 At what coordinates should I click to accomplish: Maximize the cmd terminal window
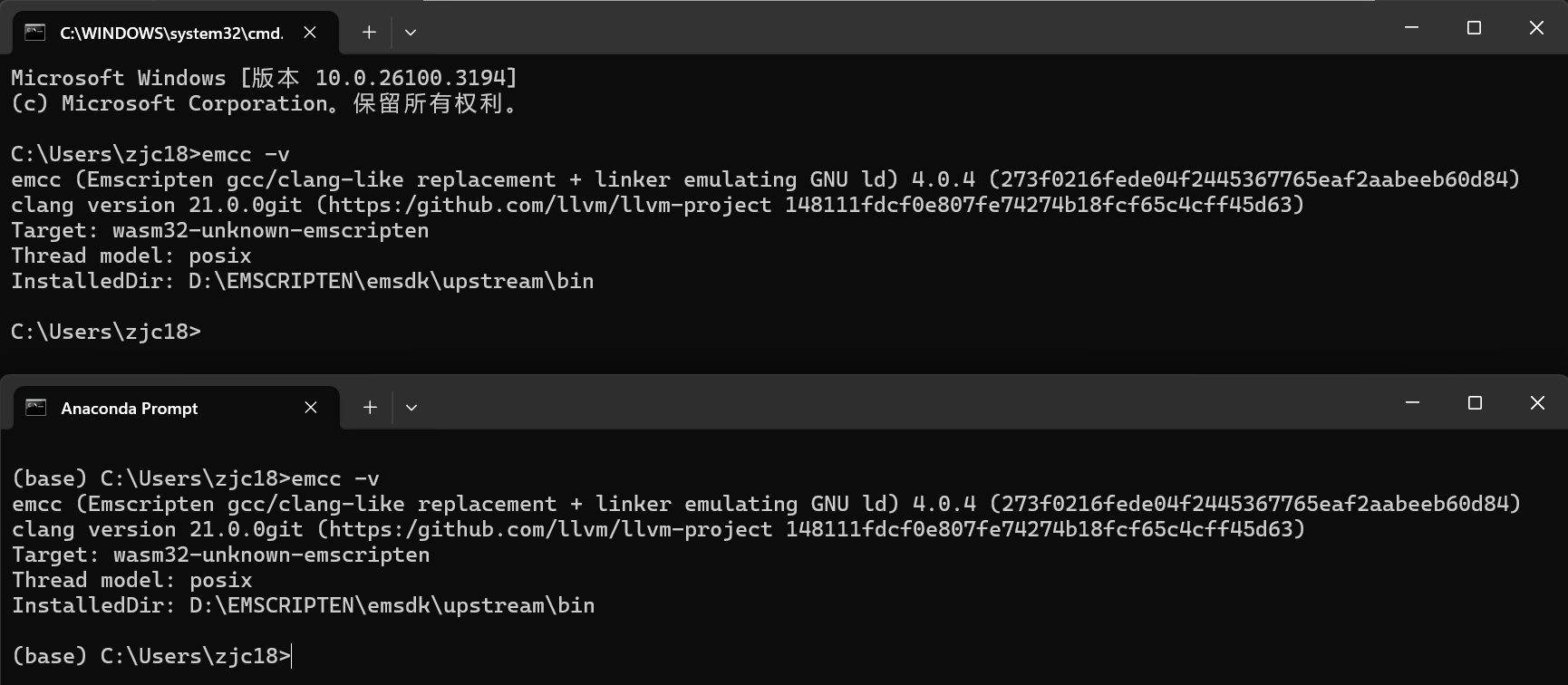pyautogui.click(x=1474, y=28)
